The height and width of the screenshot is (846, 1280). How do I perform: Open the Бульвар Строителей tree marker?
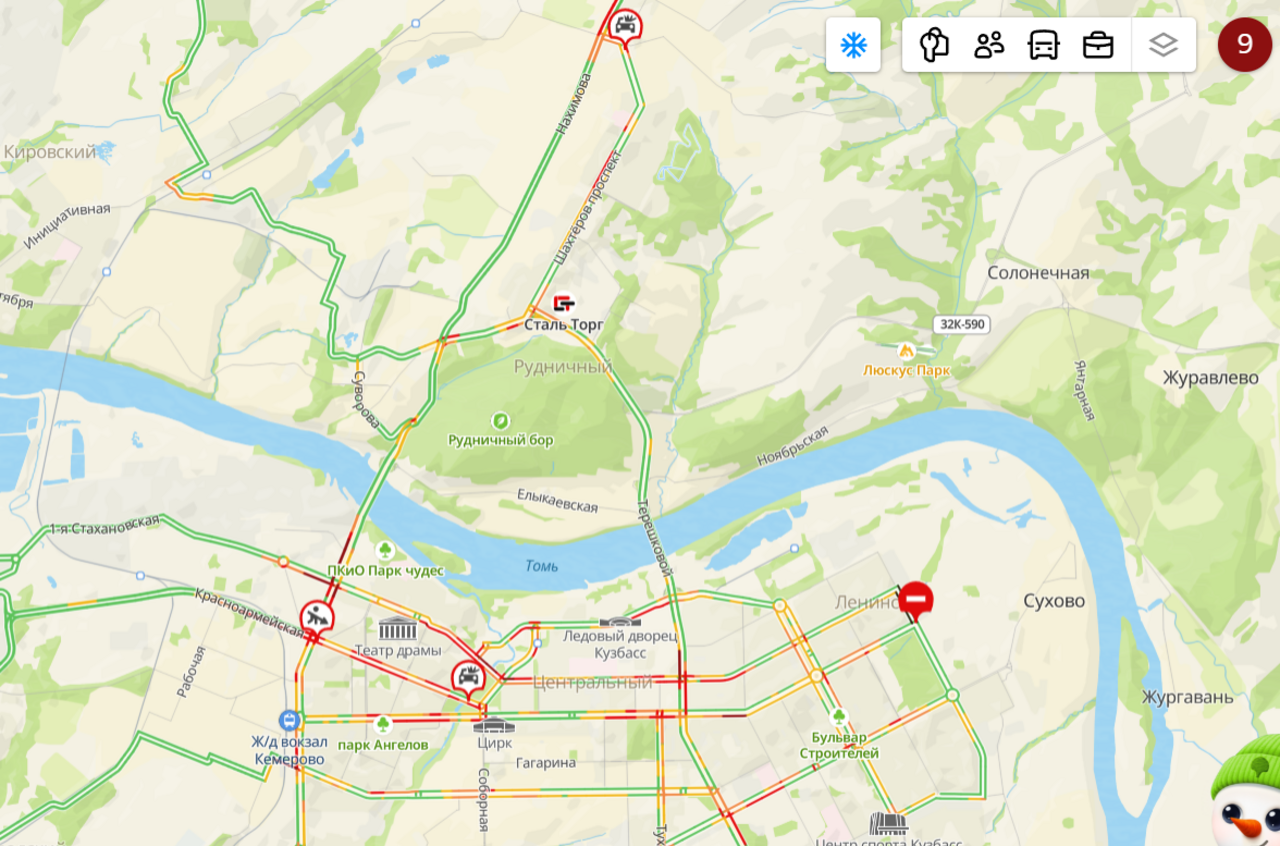tap(840, 717)
